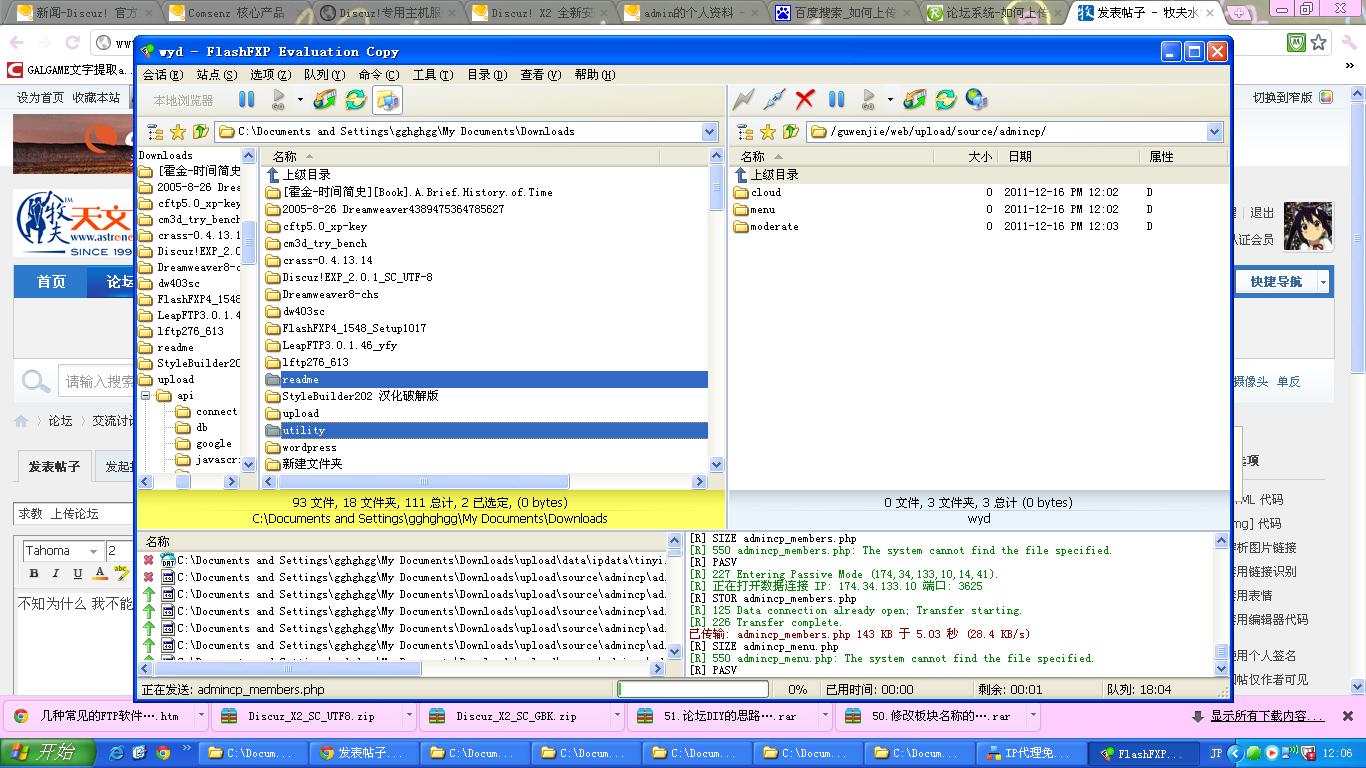Go up one local folder level
The width and height of the screenshot is (1366, 768).
[200, 132]
